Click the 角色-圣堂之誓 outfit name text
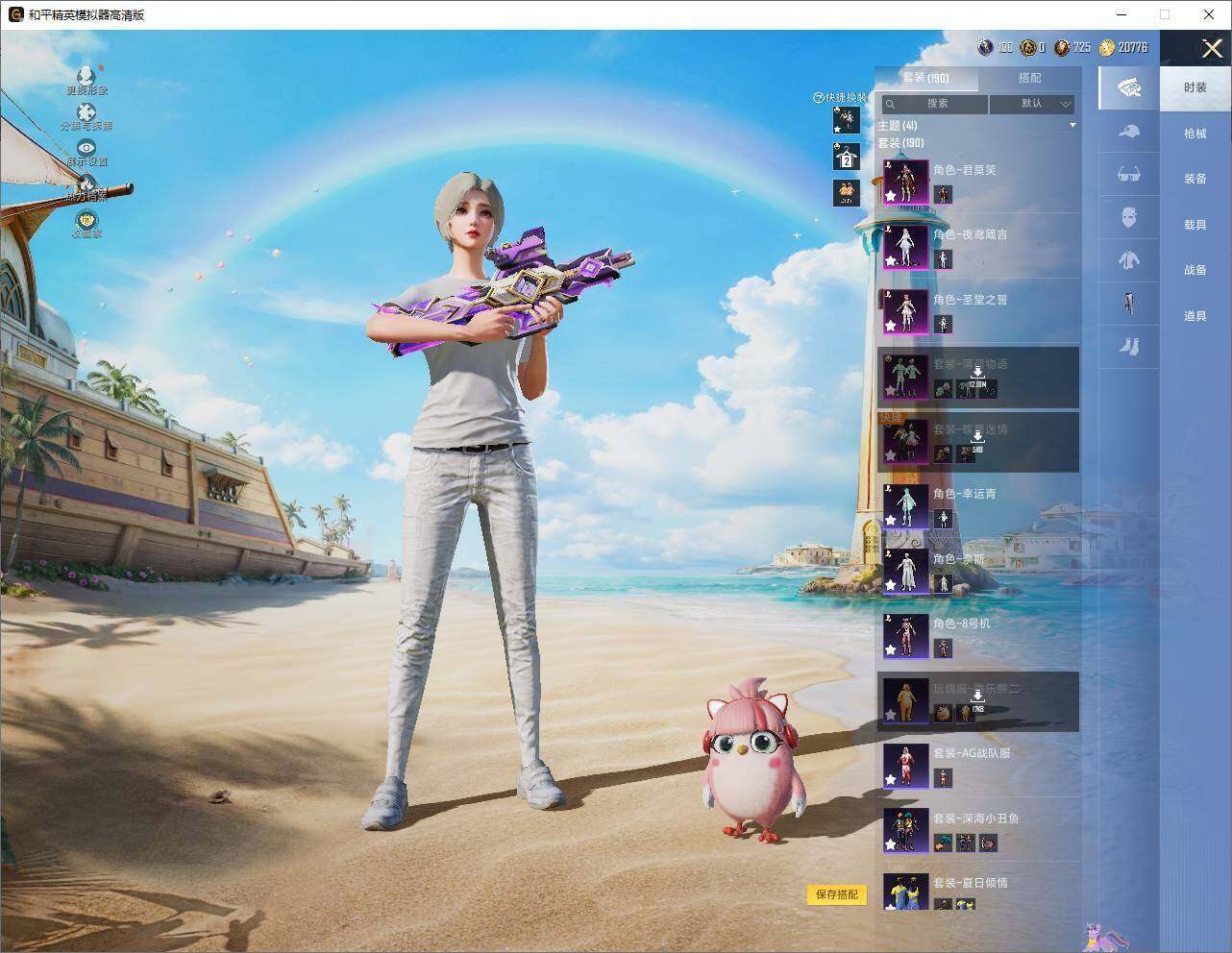This screenshot has width=1232, height=953. (x=971, y=300)
